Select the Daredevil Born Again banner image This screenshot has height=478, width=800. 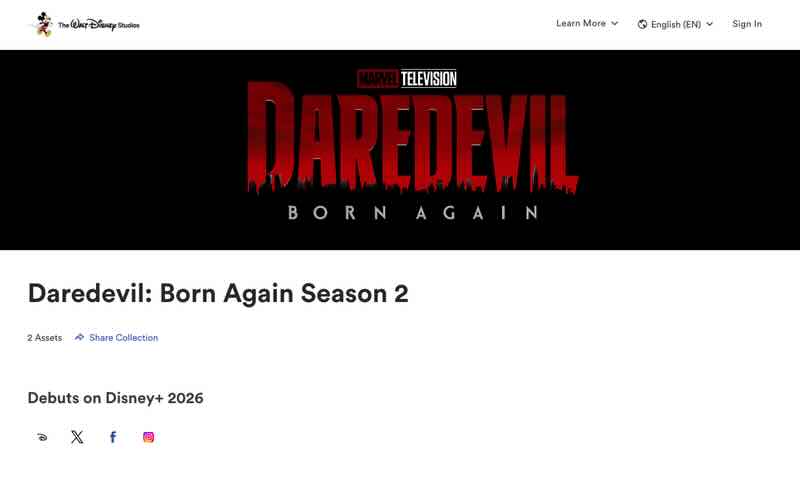400,150
